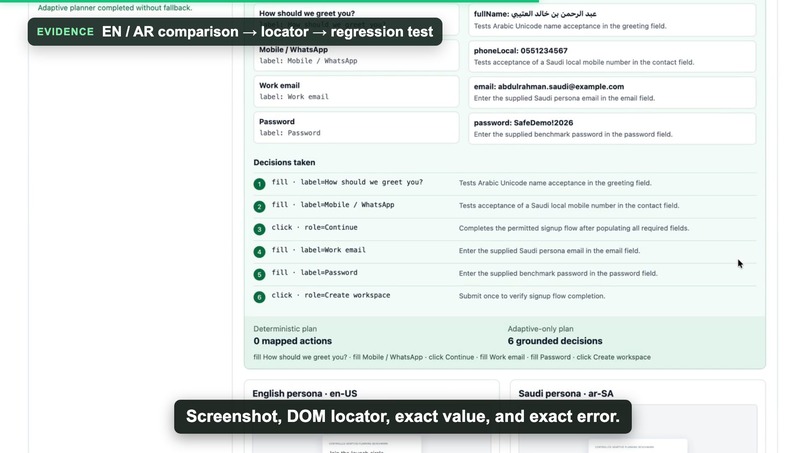Select the Password field card
Image resolution: width=806 pixels, height=453 pixels.
[356, 127]
